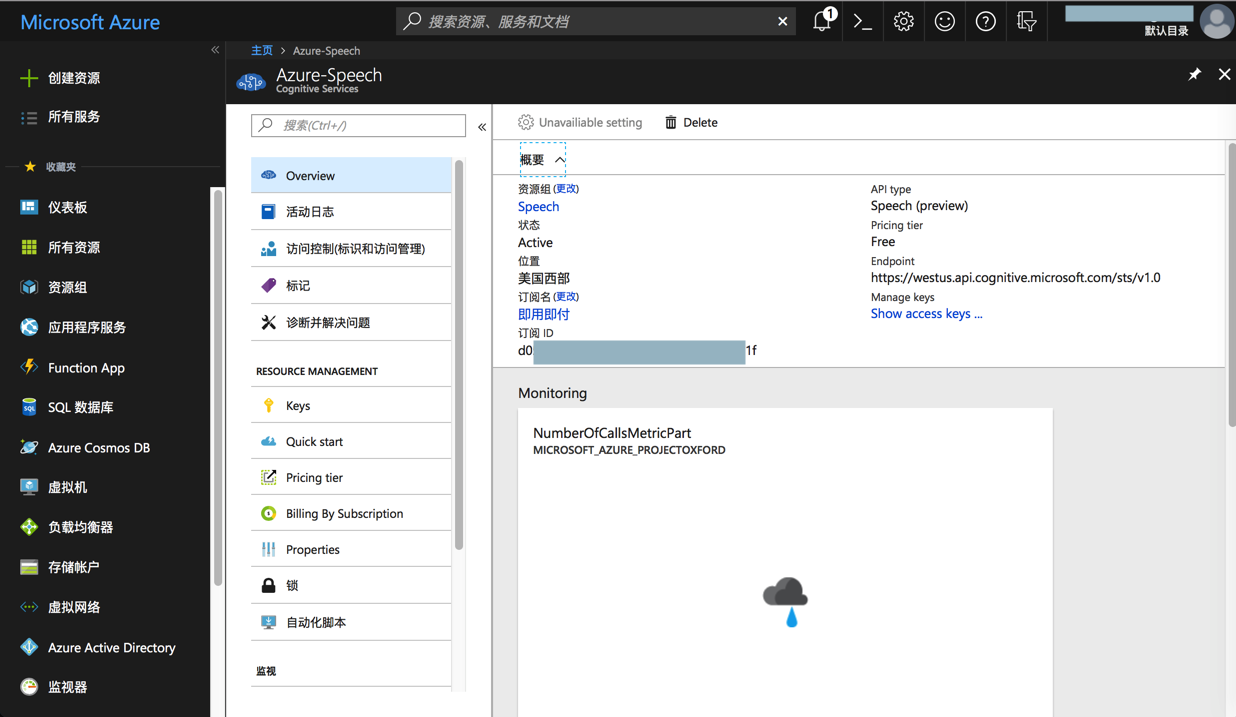Screen dimensions: 1236x717
Task: Open 标记 tags menu item
Action: point(351,286)
